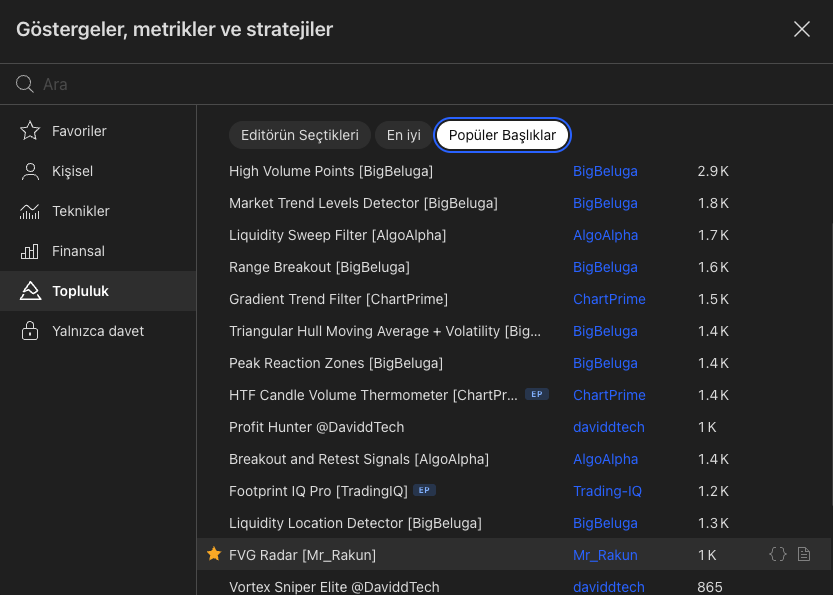833x595 pixels.
Task: Open ChartPrime author link for Gradient Trend Filter
Action: pos(609,299)
